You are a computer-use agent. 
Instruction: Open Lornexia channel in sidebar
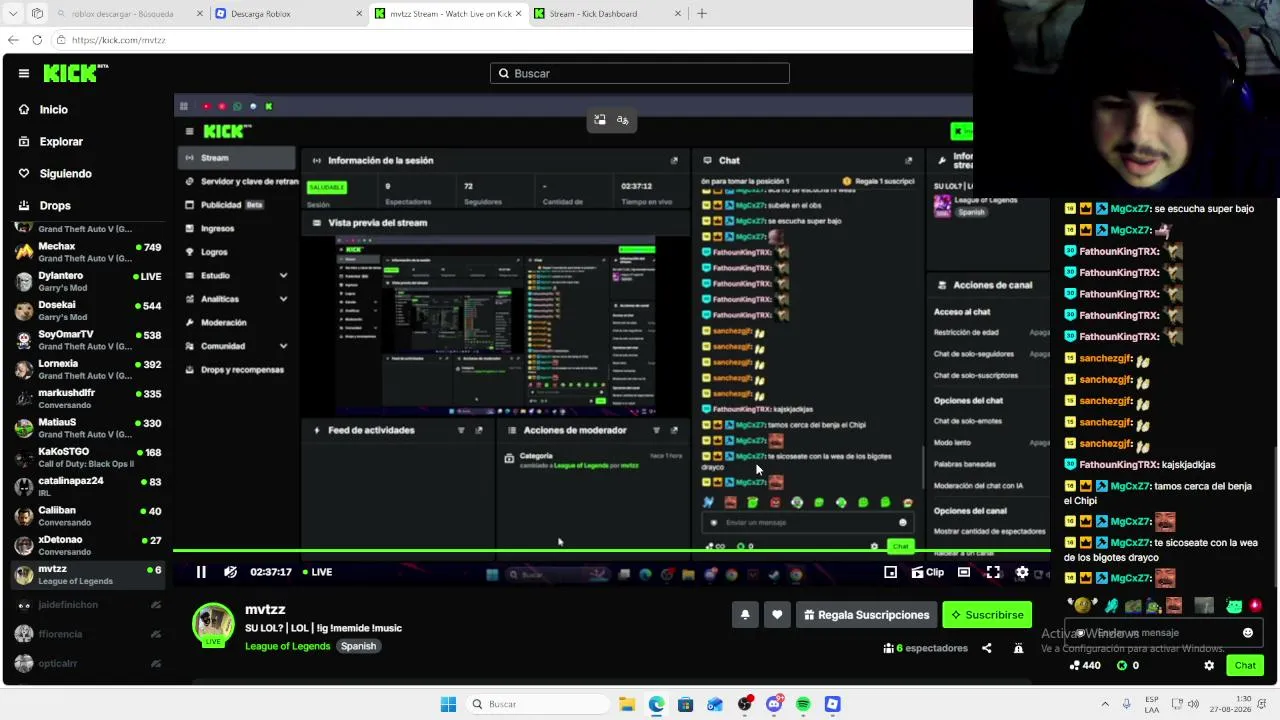[x=88, y=369]
